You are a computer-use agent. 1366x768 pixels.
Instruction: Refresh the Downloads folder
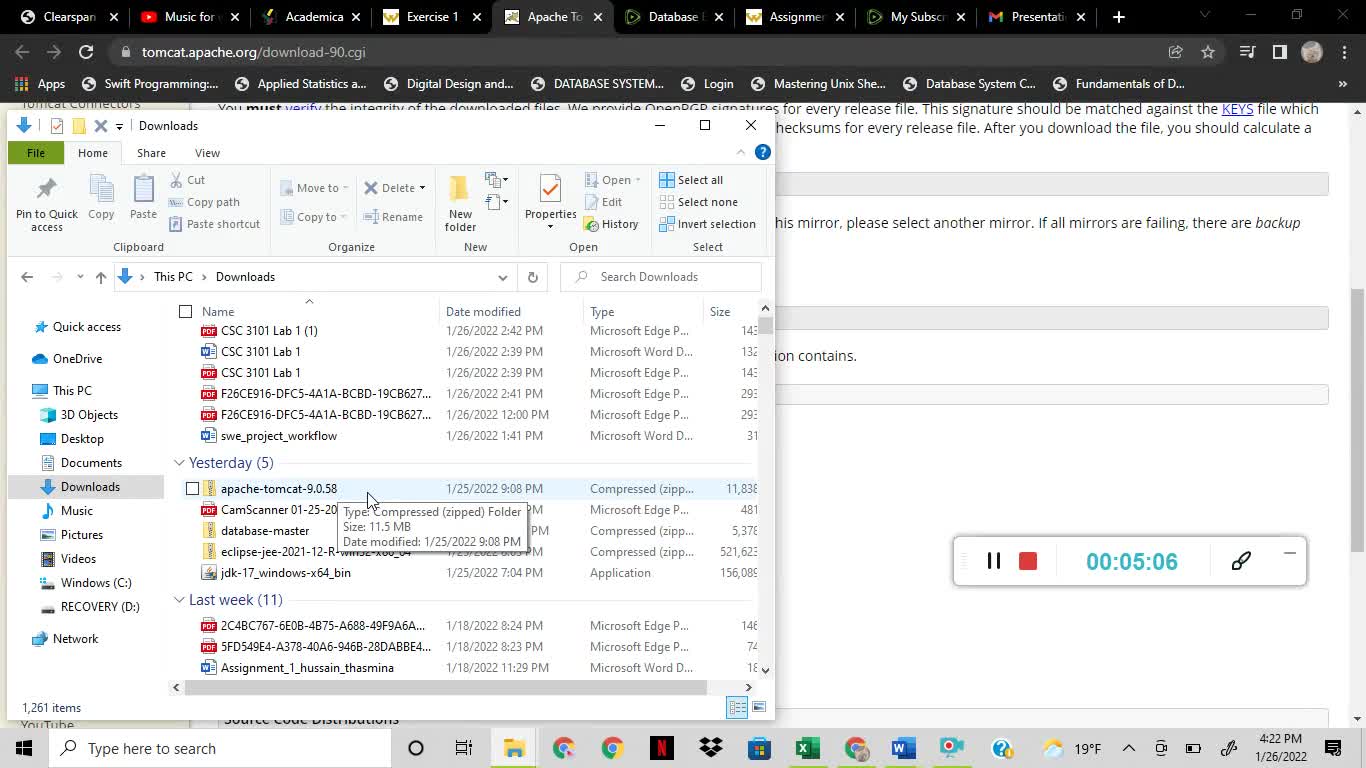[532, 277]
